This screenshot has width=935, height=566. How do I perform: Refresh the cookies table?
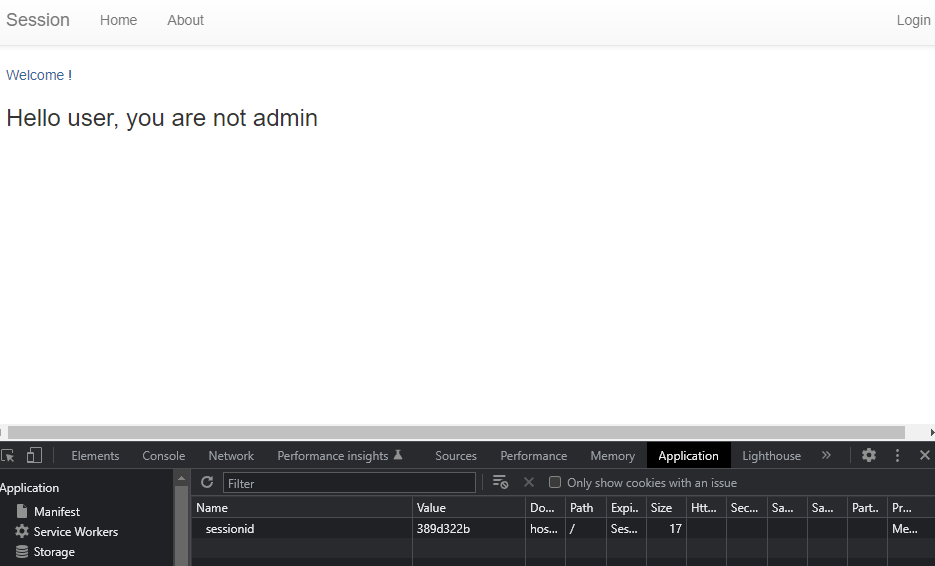click(207, 482)
